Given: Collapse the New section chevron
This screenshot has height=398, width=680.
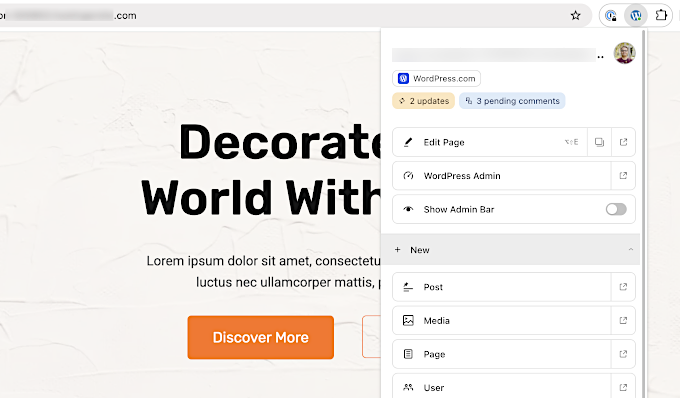Looking at the screenshot, I should pos(631,250).
